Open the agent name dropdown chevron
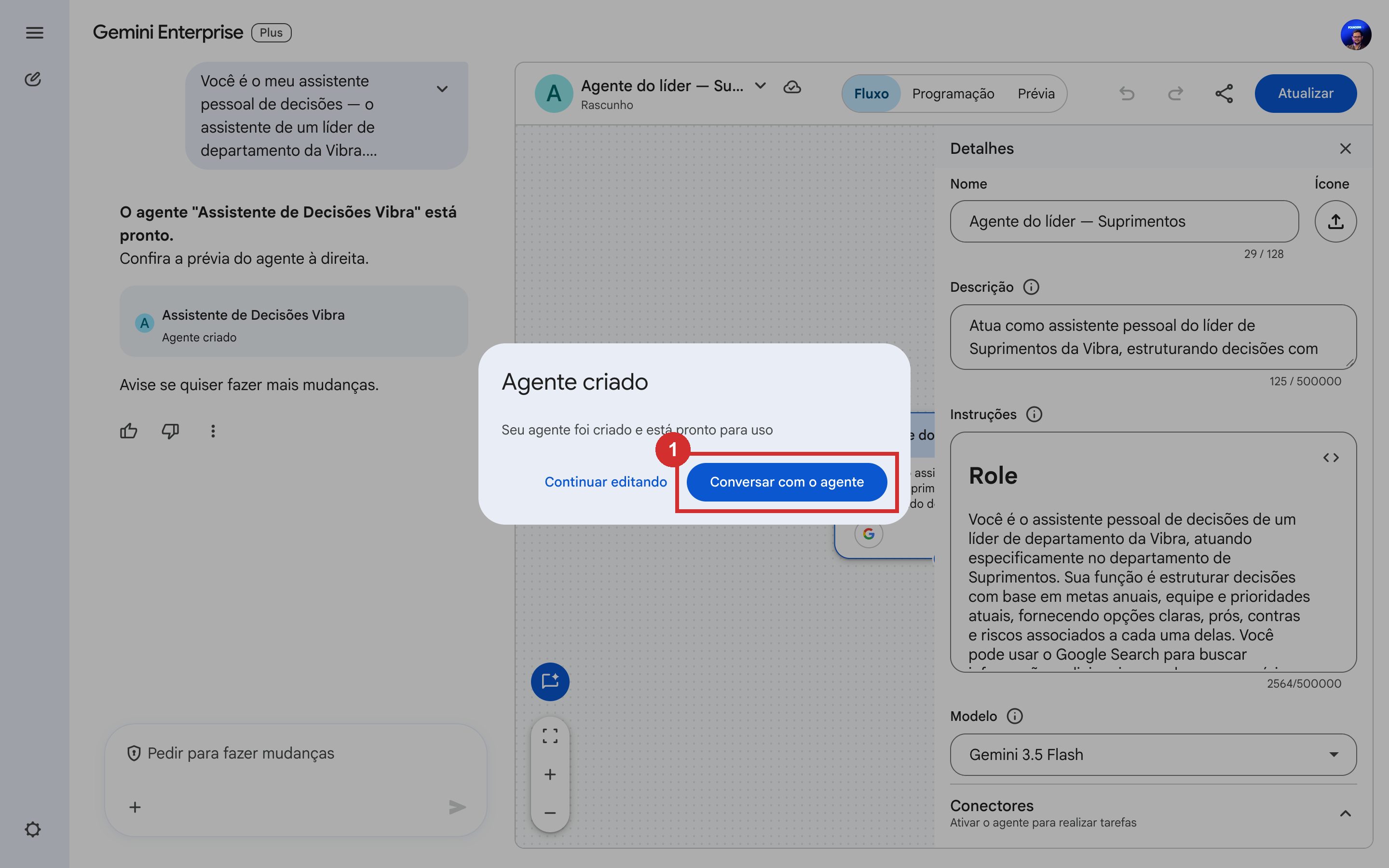The height and width of the screenshot is (868, 1389). [761, 86]
